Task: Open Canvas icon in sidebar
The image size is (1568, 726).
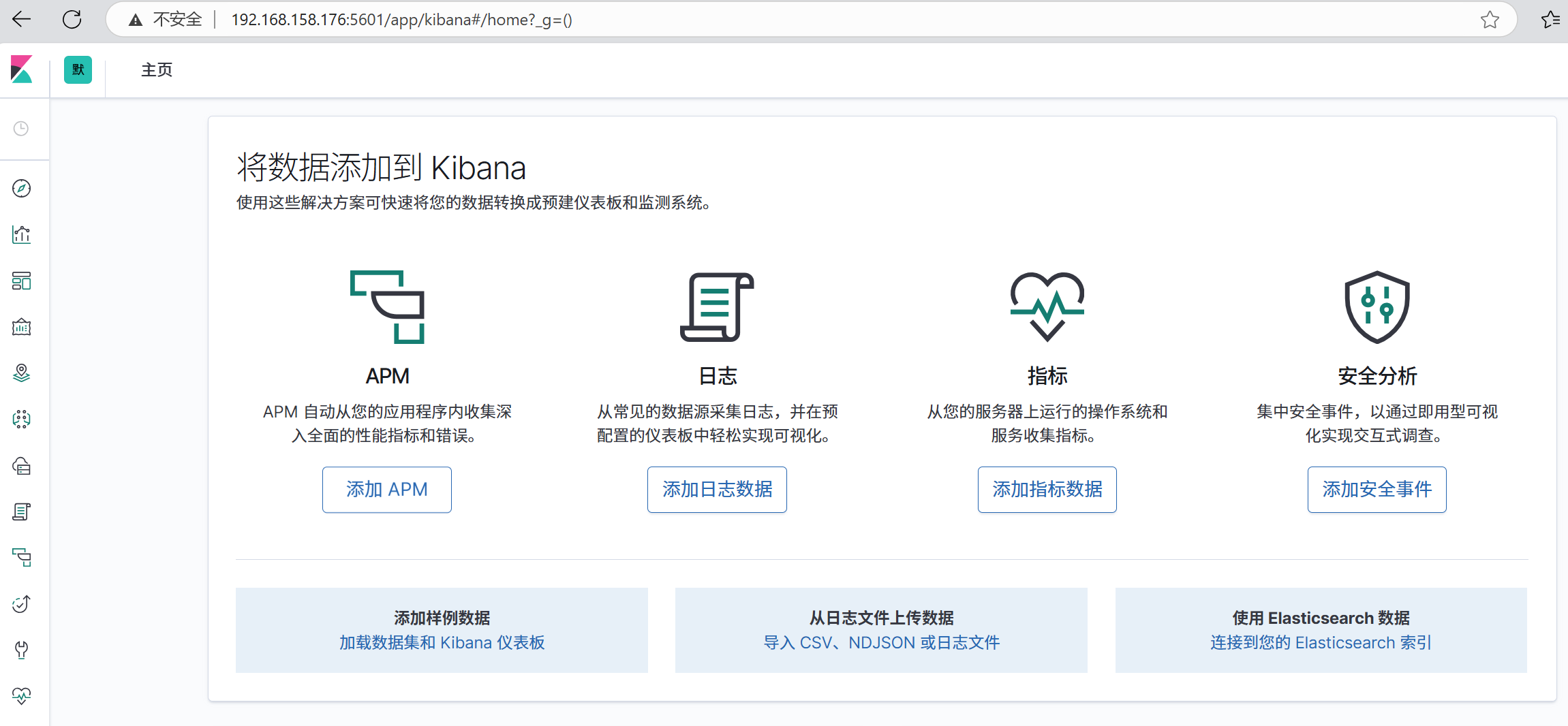Action: pos(21,328)
